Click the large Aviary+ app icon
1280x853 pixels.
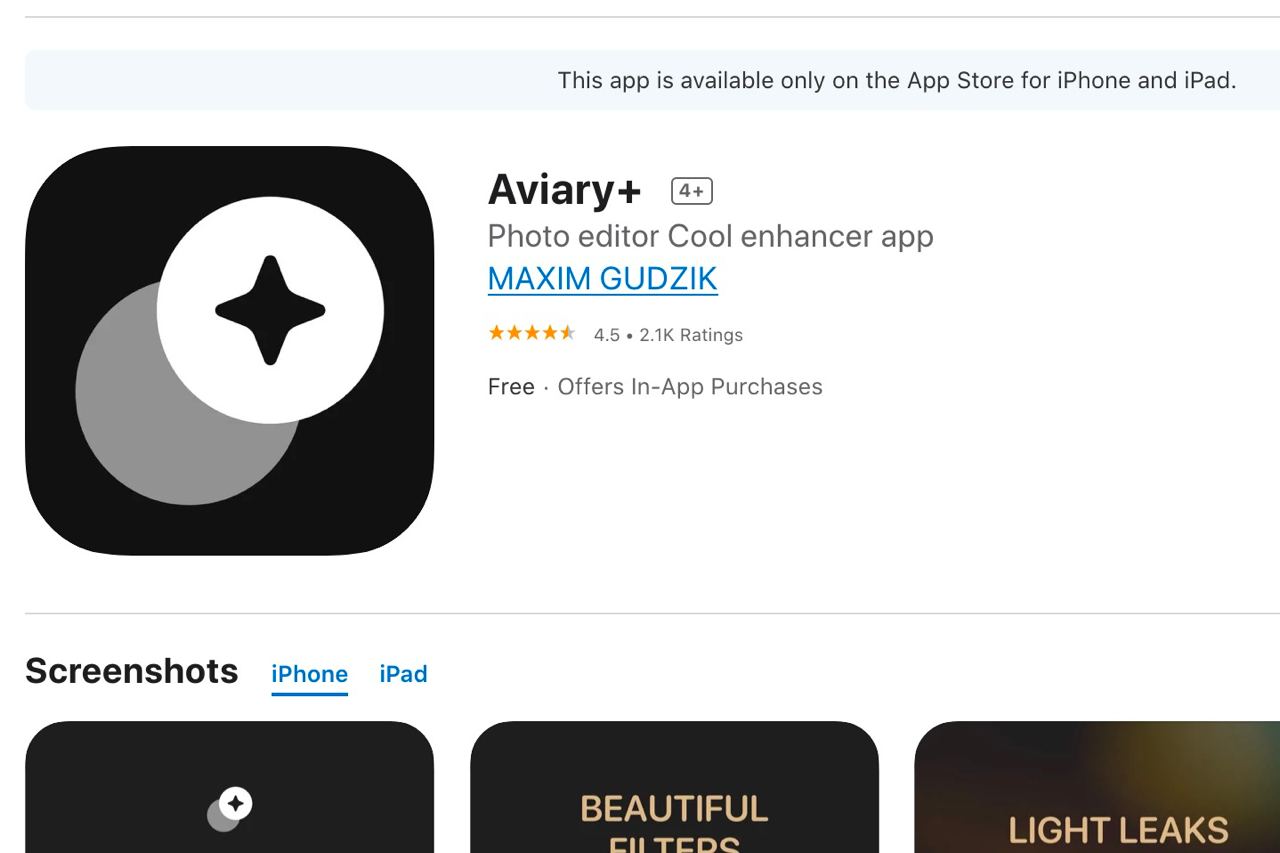coord(230,351)
